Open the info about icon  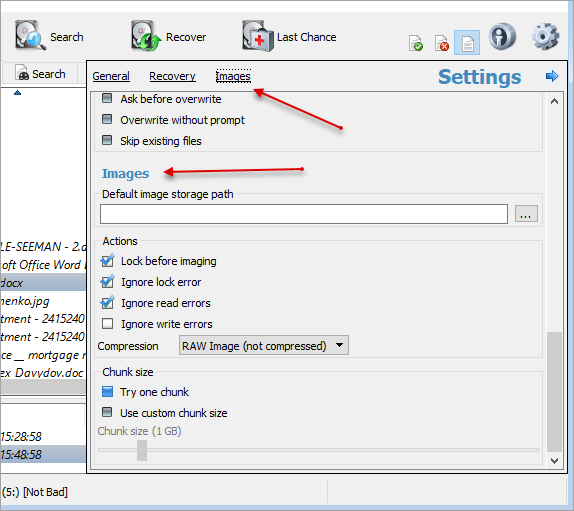point(502,36)
